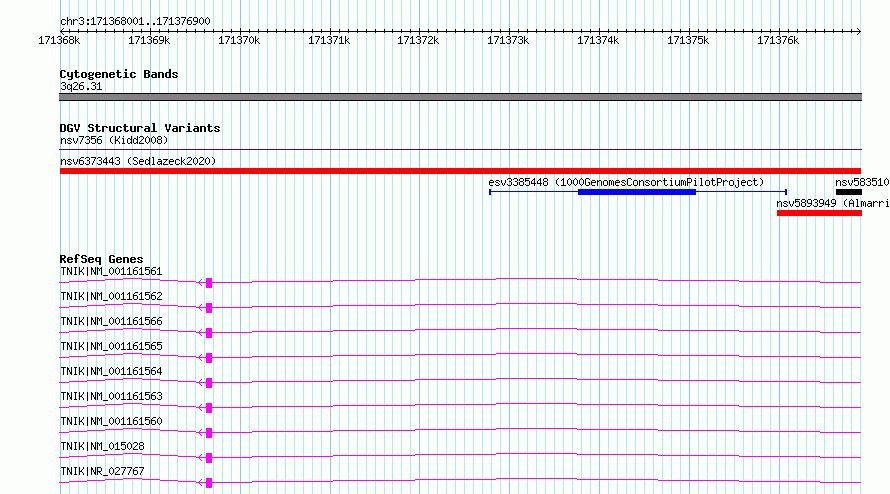Open the nsv5893949 (Almarri) variant label
The image size is (890, 494).
pos(833,203)
